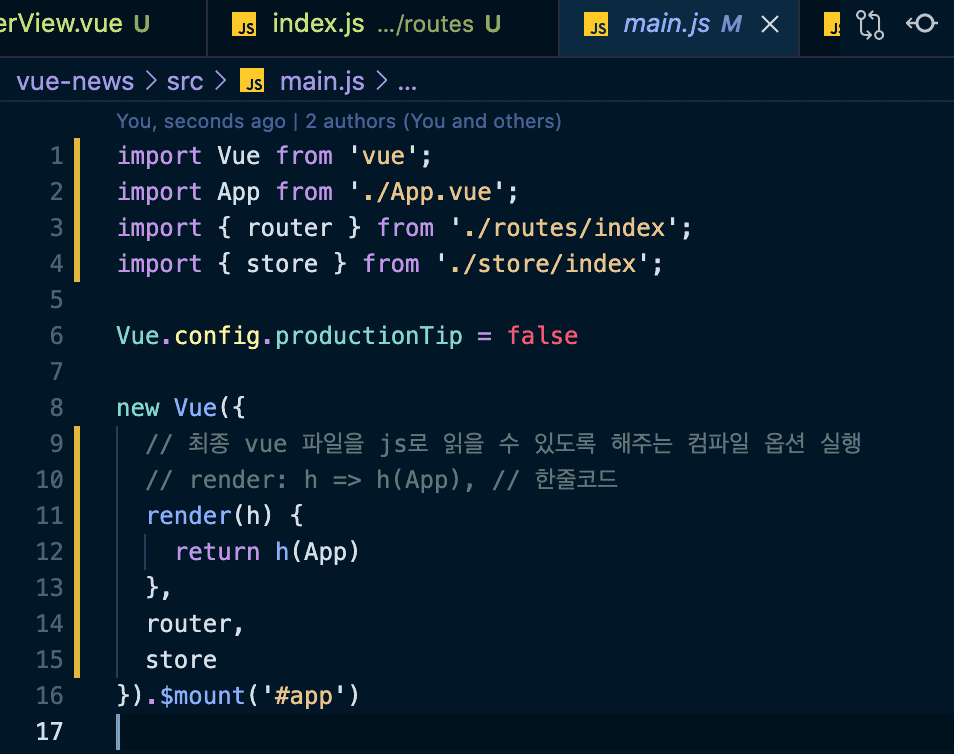Click the partially visible JS tab icon at right
Image resolution: width=954 pixels, height=754 pixels.
(832, 25)
